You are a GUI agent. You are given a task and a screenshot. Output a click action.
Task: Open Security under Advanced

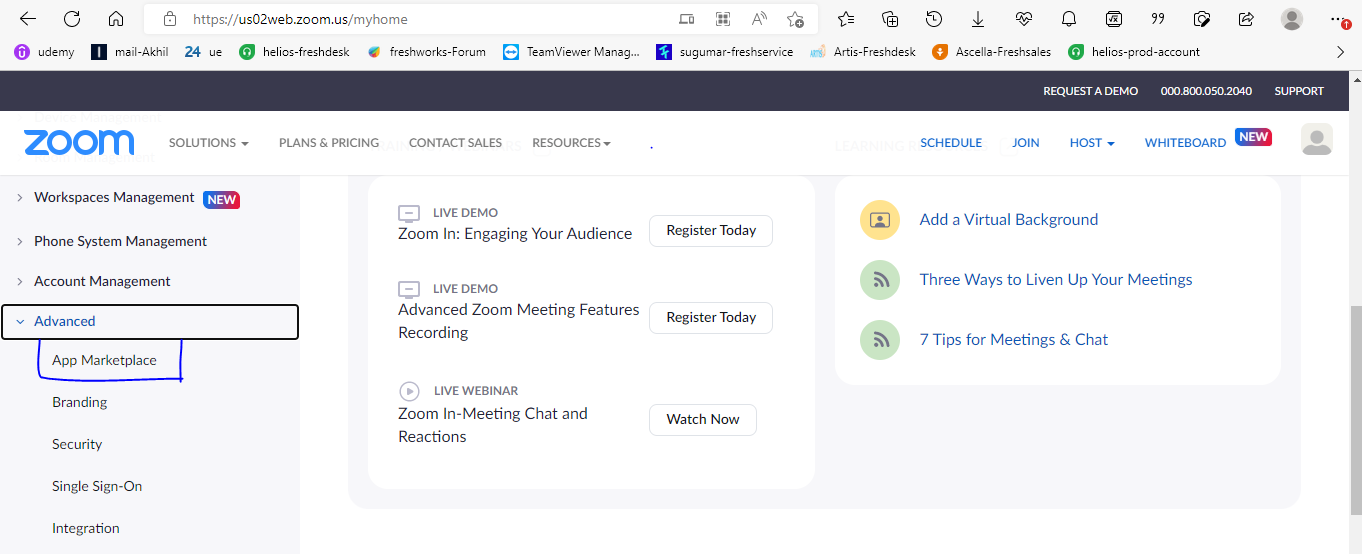pyautogui.click(x=77, y=444)
